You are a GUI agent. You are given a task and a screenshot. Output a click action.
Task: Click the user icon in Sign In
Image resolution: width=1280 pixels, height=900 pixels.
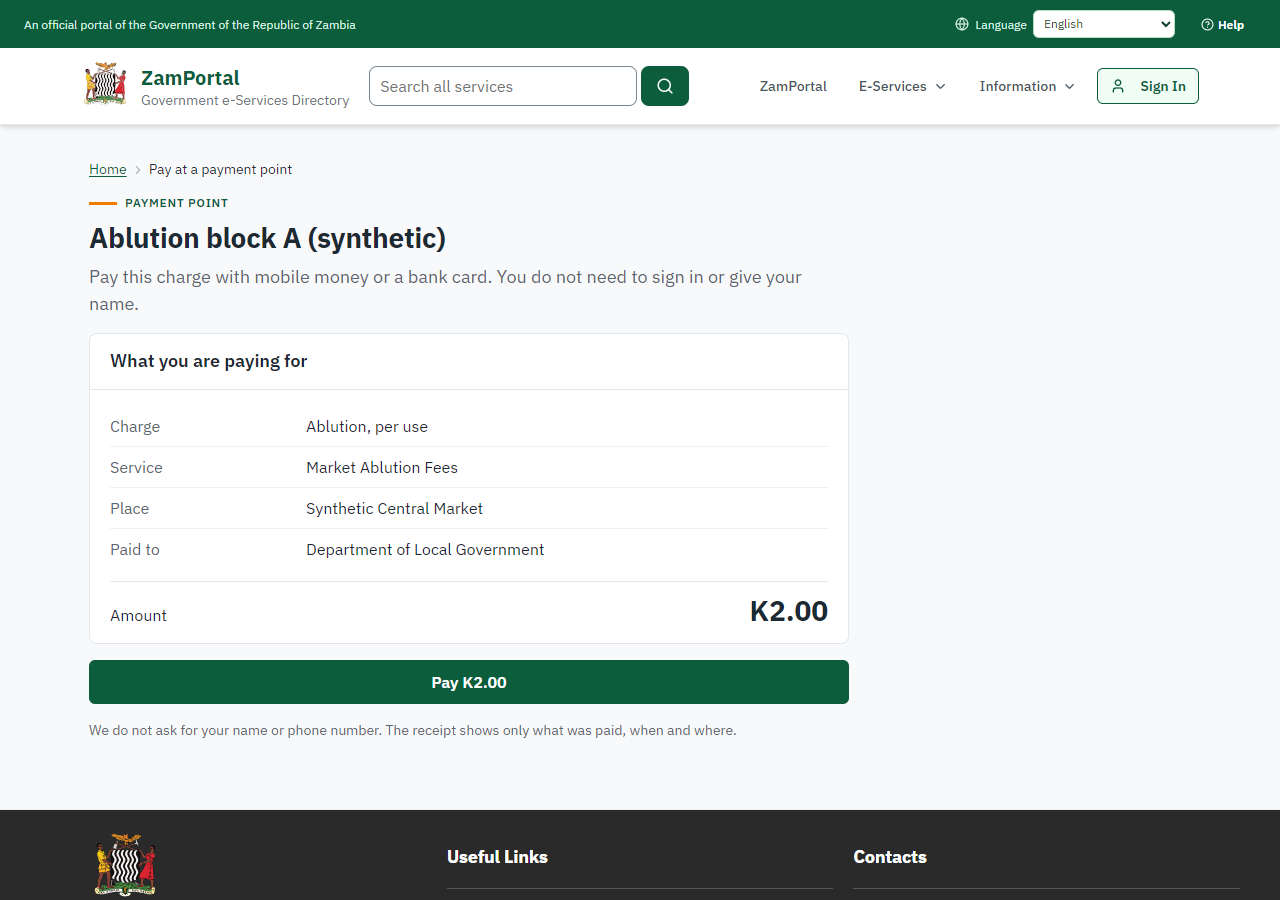[1118, 86]
